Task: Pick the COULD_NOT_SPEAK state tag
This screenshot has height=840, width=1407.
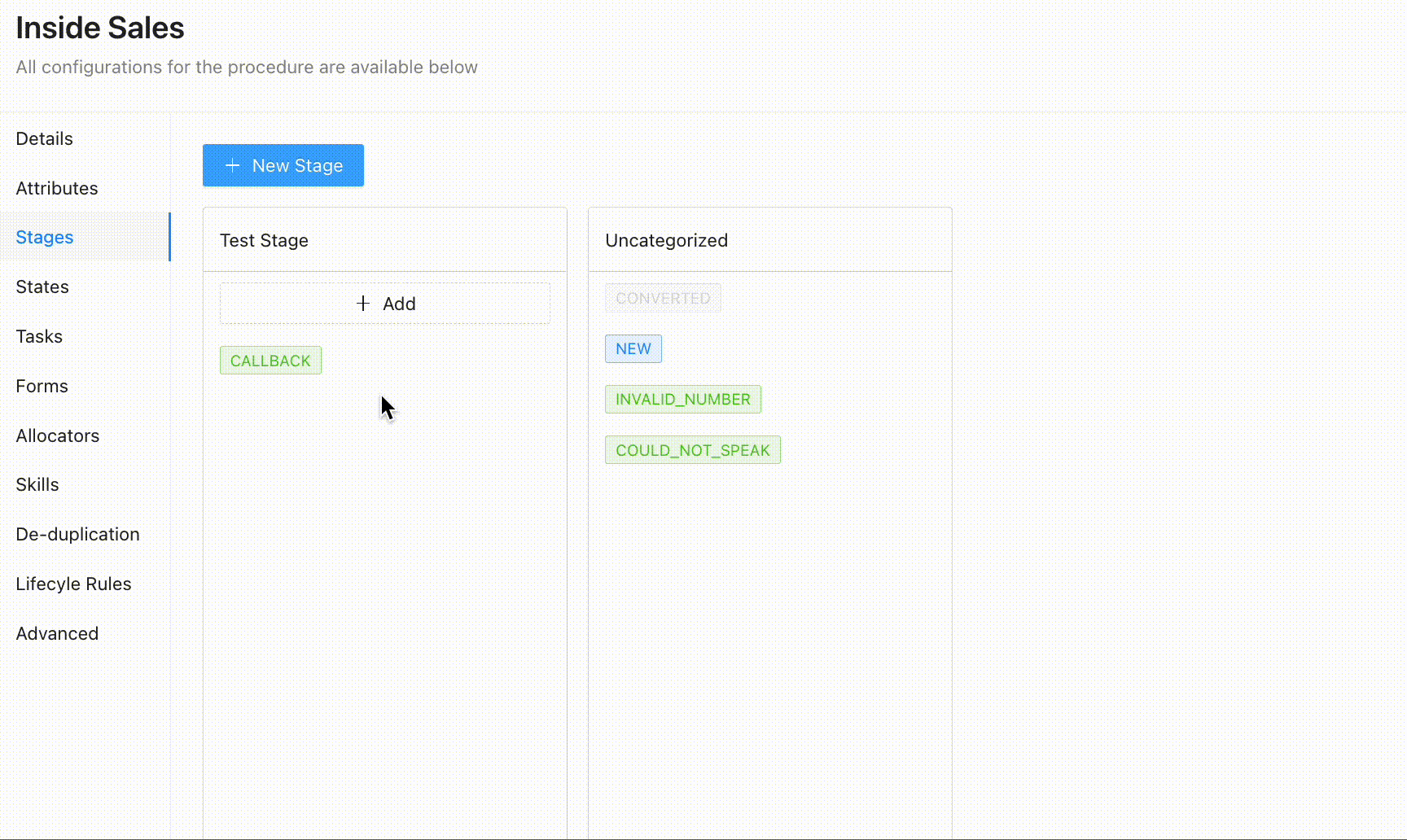Action: pyautogui.click(x=693, y=450)
